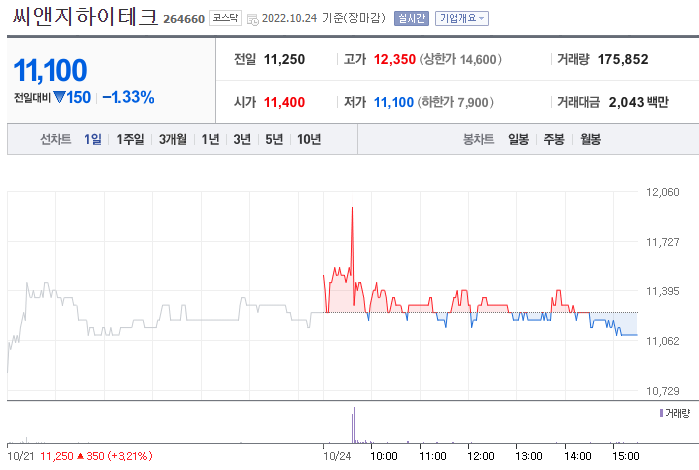Click the red up triangle before 350
This screenshot has width=699, height=470.
tap(80, 456)
